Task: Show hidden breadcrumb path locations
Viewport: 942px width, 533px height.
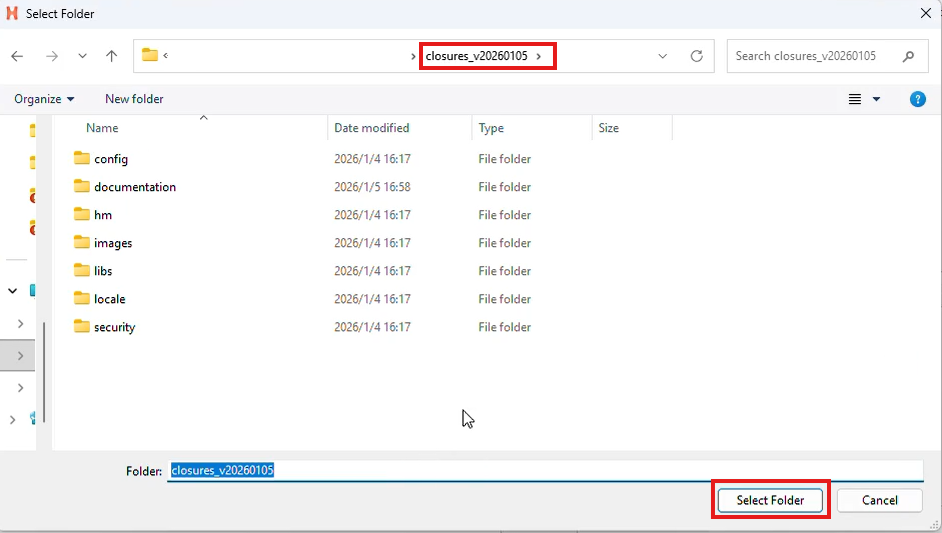Action: [x=165, y=55]
